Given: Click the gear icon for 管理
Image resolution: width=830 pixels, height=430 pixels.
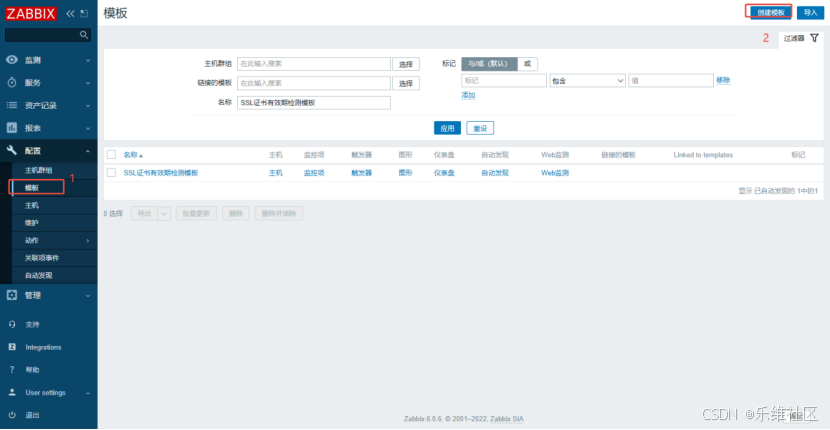Looking at the screenshot, I should (12, 295).
